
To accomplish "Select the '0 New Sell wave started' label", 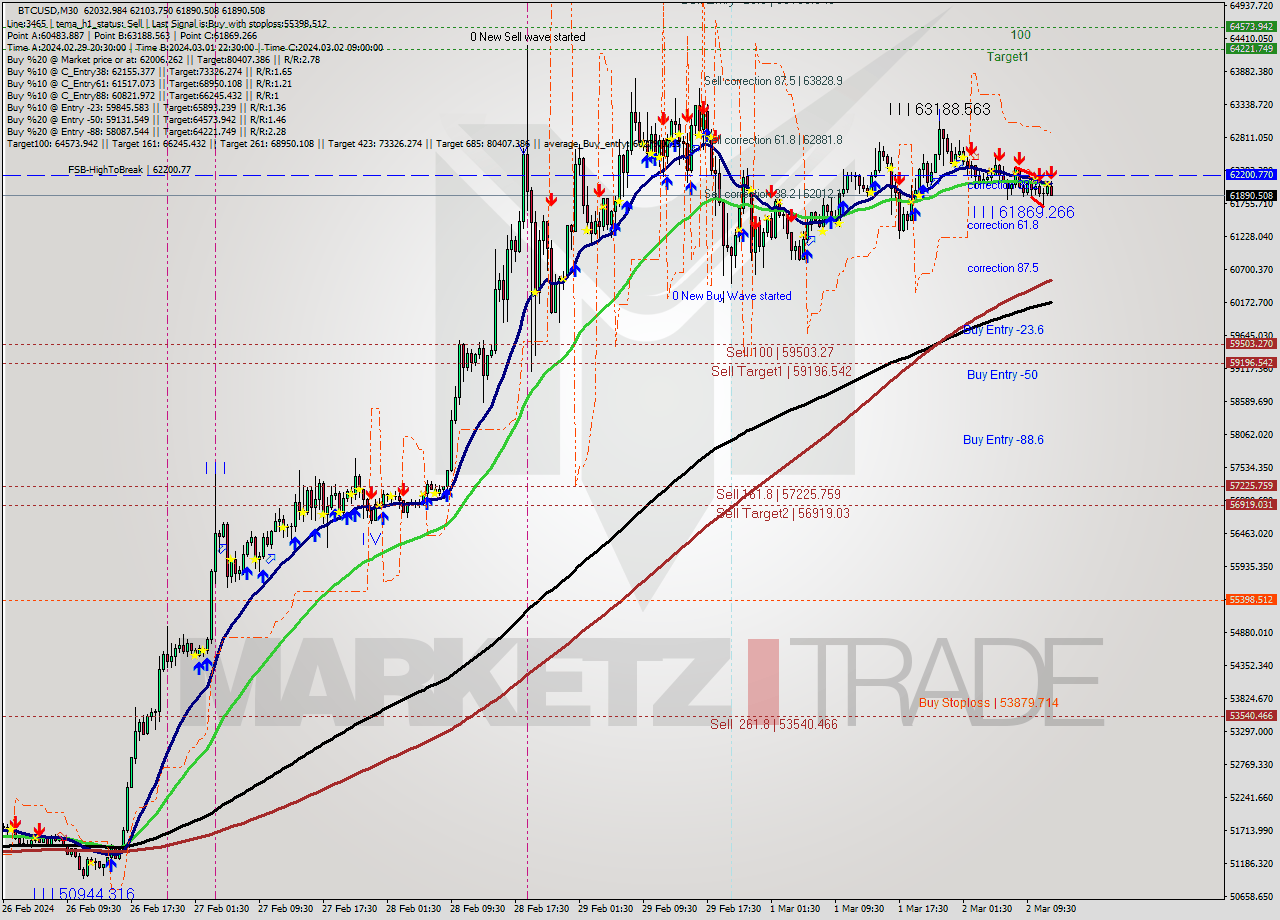I will click(x=528, y=37).
